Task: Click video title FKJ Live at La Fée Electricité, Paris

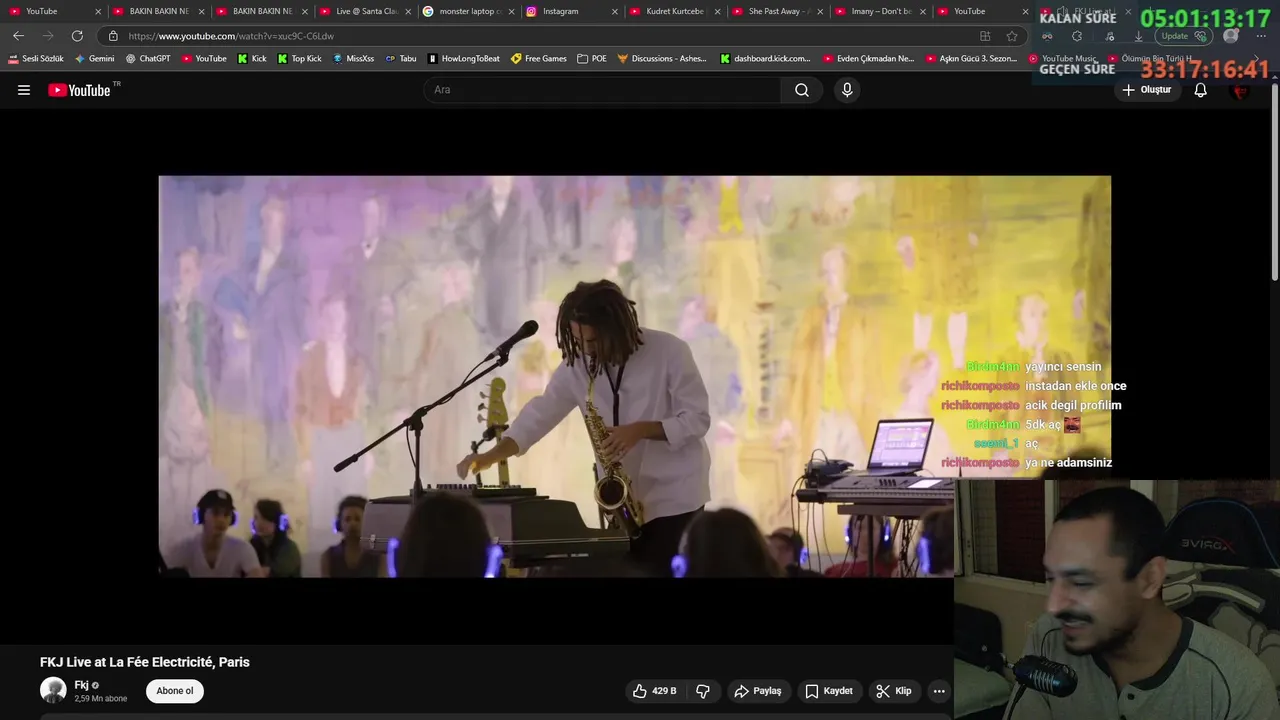Action: 145,662
